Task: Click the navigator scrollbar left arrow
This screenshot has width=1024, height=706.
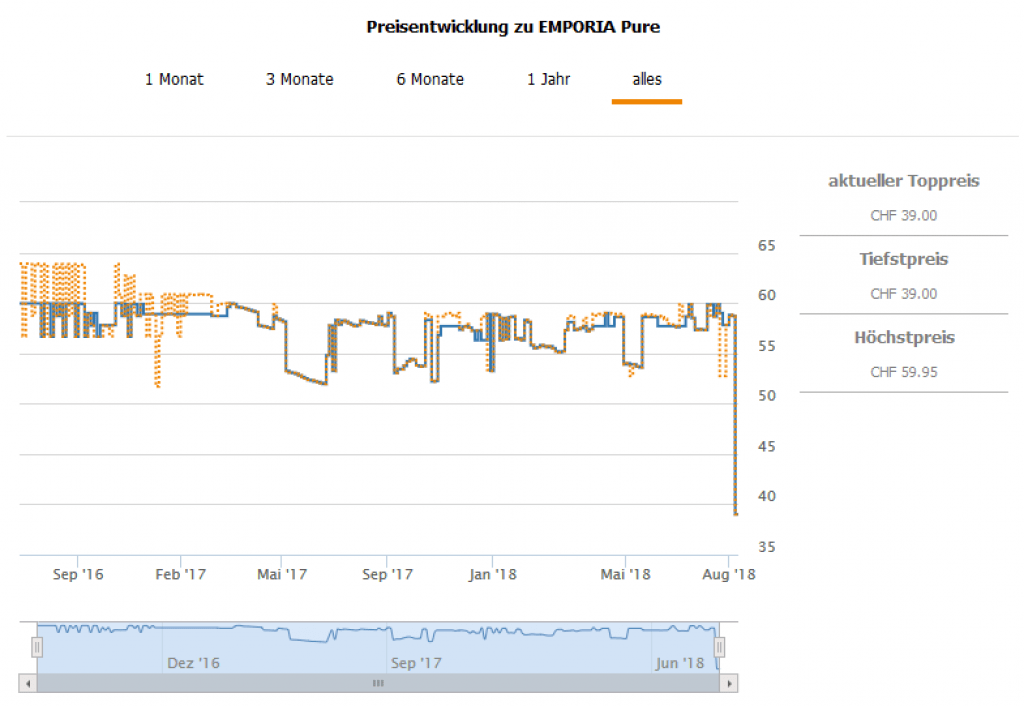Action: point(26,684)
